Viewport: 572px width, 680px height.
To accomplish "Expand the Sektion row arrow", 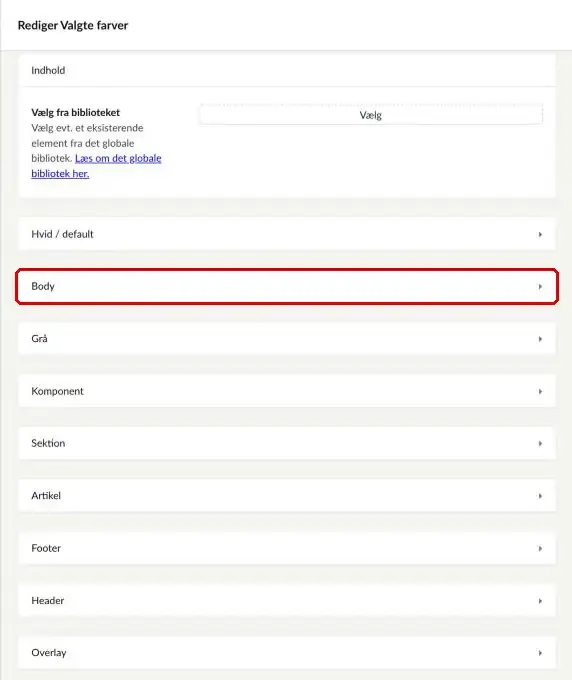I will tap(540, 444).
